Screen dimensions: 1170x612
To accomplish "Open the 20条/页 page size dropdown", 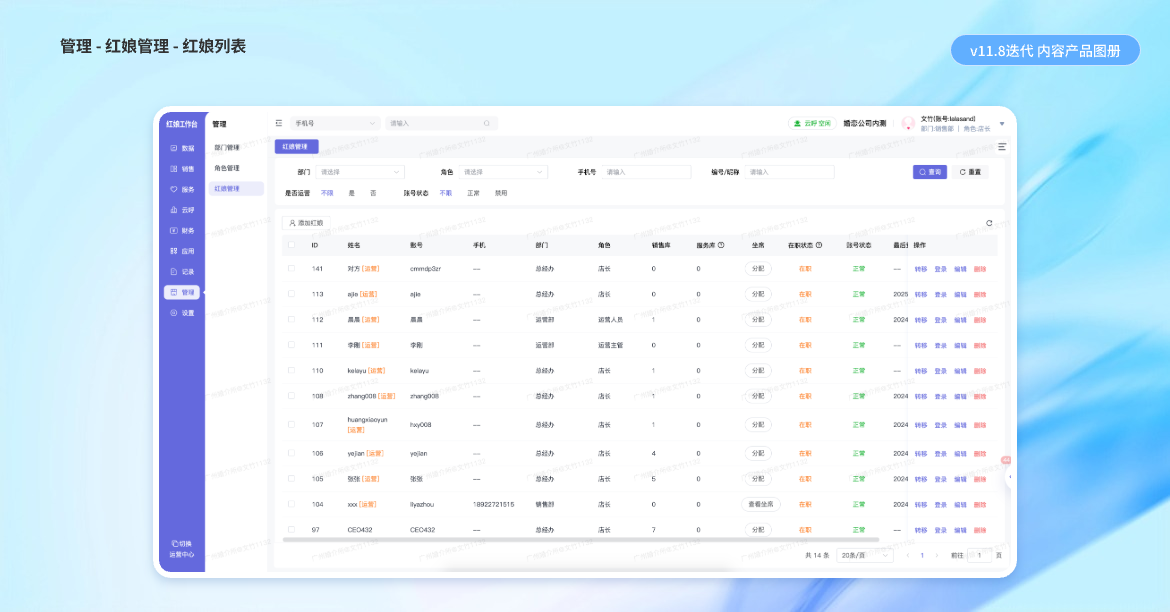I will pyautogui.click(x=864, y=555).
